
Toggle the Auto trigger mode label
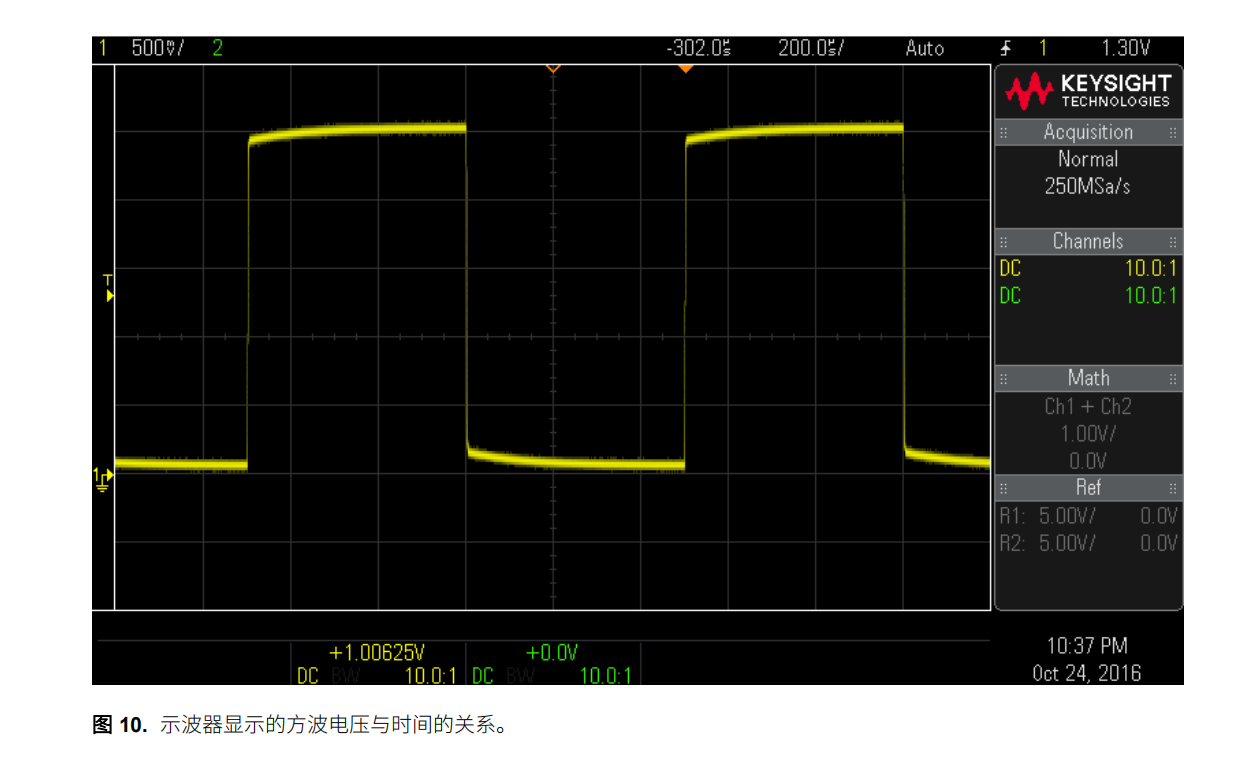(924, 48)
